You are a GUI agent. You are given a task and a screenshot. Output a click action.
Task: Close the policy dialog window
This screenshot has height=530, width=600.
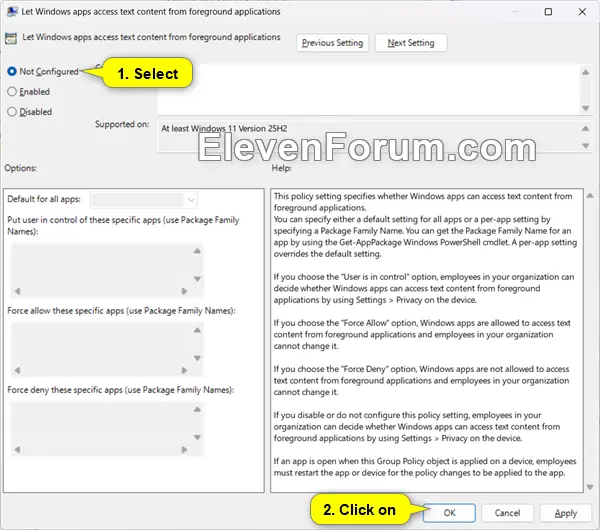pos(582,12)
